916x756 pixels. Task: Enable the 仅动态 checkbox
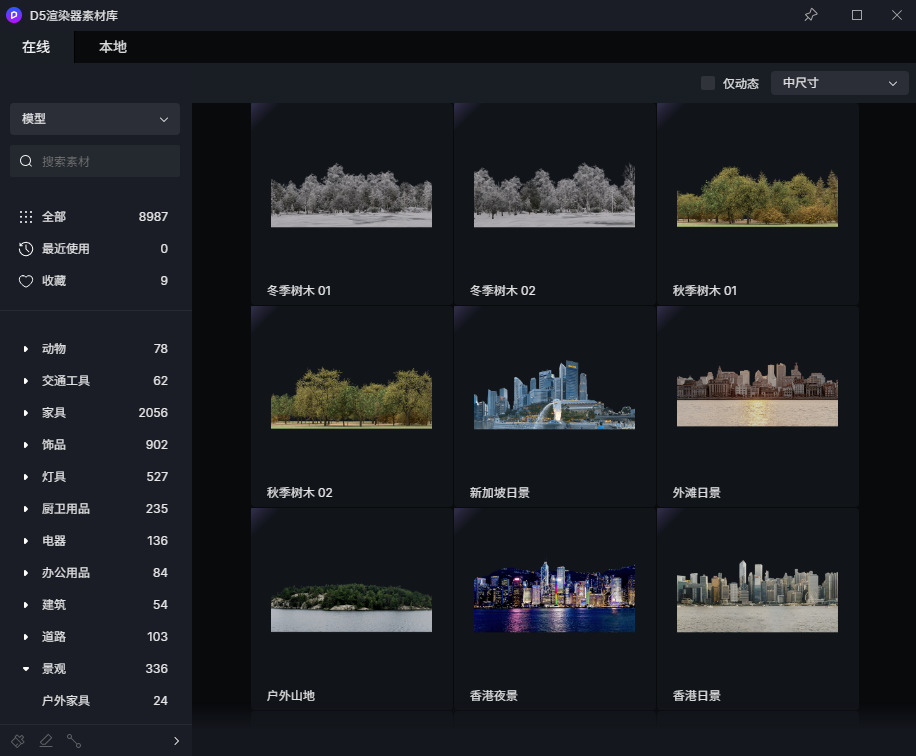click(708, 83)
